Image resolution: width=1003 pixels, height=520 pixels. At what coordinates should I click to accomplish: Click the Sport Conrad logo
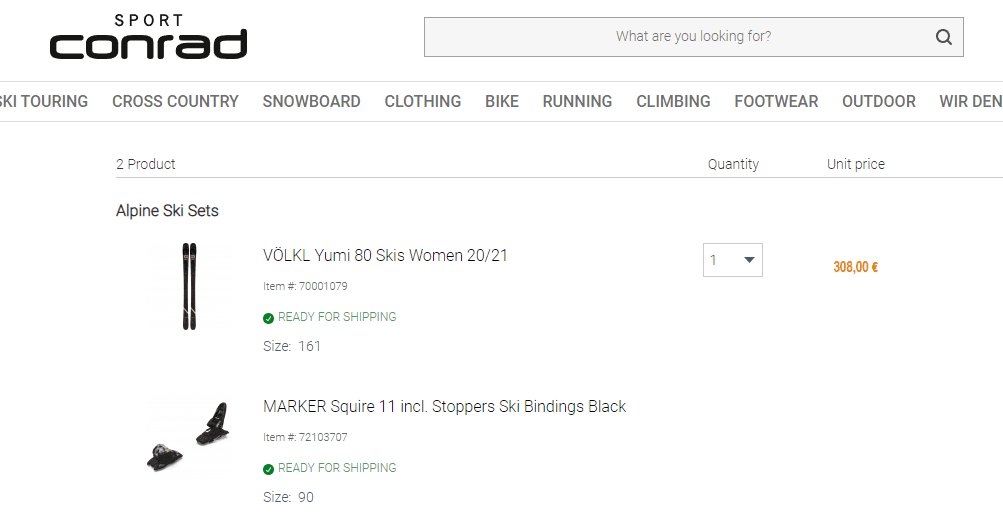click(148, 38)
